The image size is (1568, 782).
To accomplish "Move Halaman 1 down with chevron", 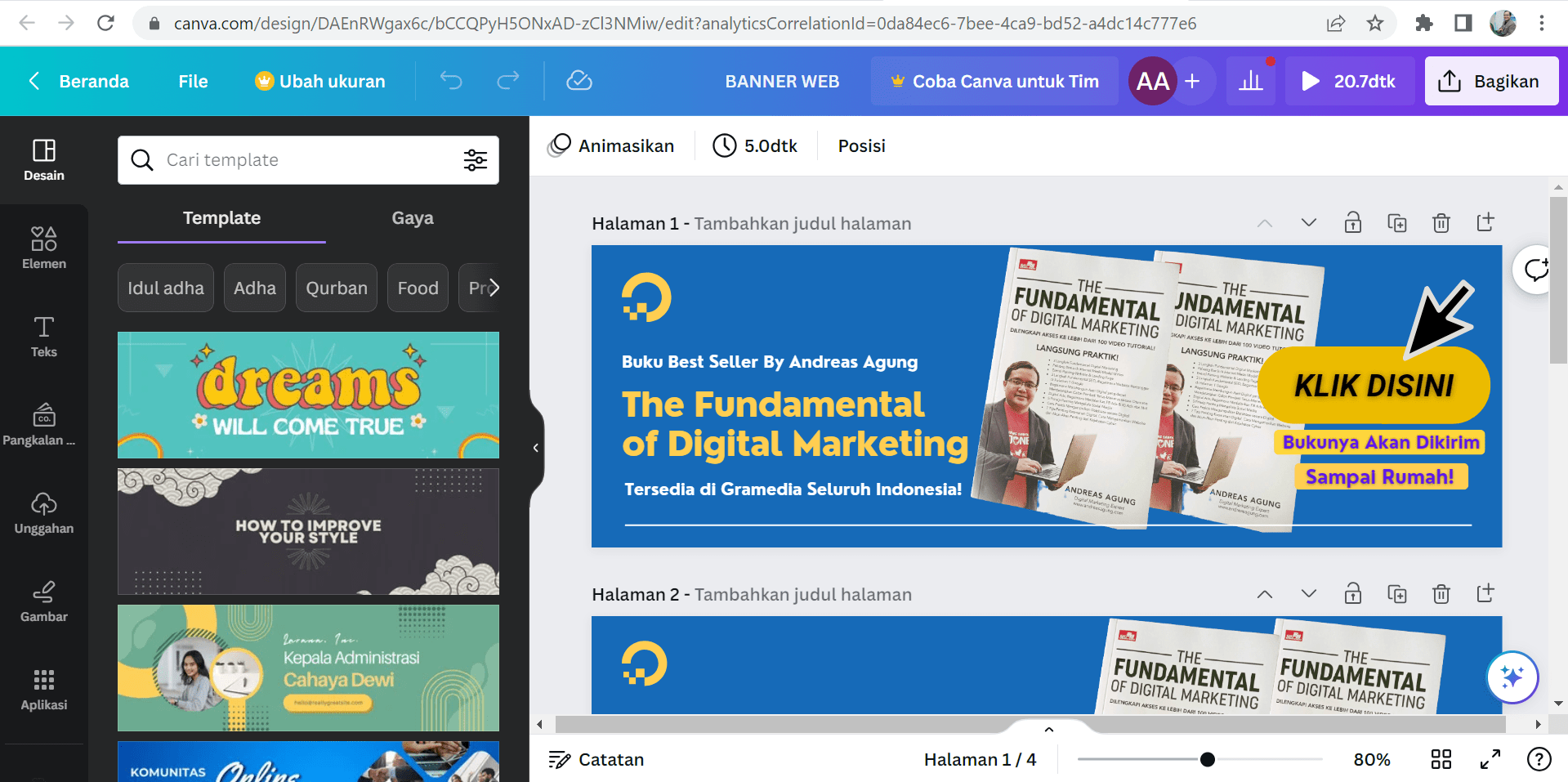I will point(1309,223).
